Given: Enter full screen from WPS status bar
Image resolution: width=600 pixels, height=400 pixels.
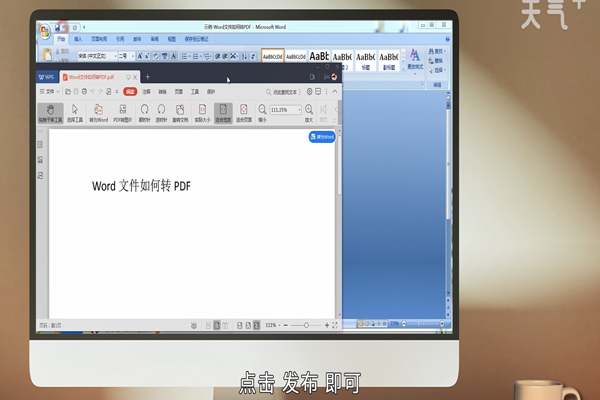Looking at the screenshot, I should [335, 325].
